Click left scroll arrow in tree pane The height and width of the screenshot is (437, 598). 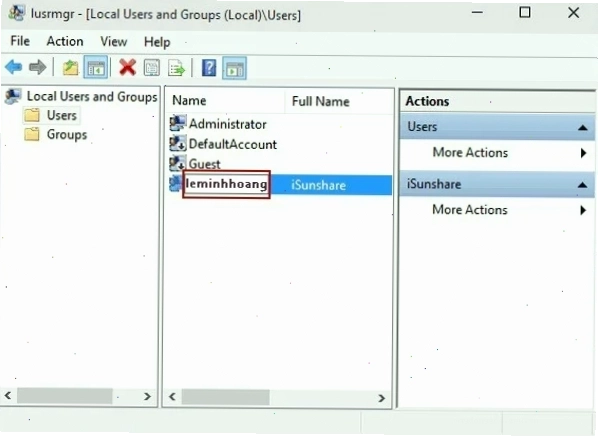click(8, 395)
